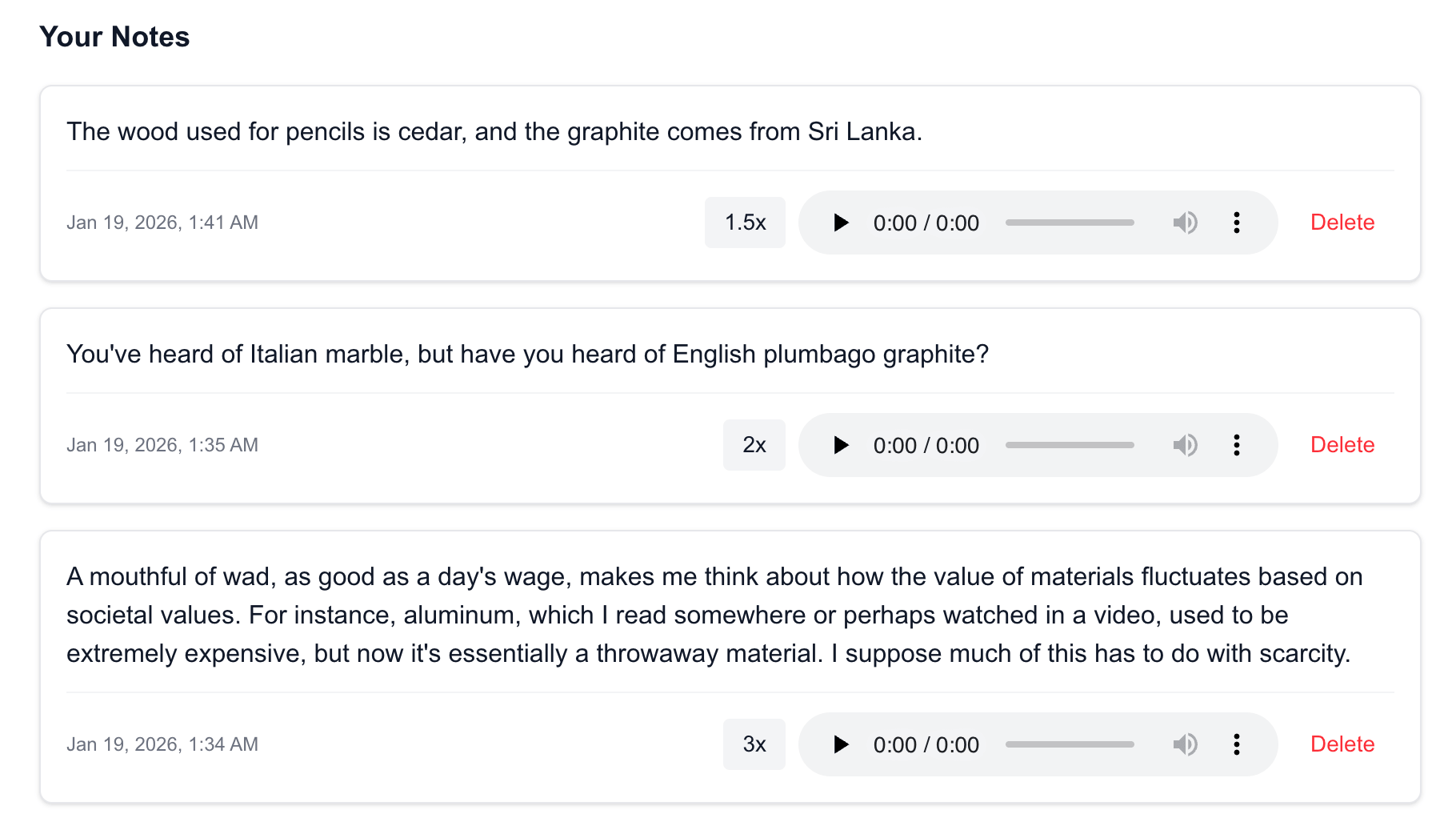Image resolution: width=1456 pixels, height=818 pixels.
Task: Open more options for Italian marble audio
Action: click(1236, 445)
